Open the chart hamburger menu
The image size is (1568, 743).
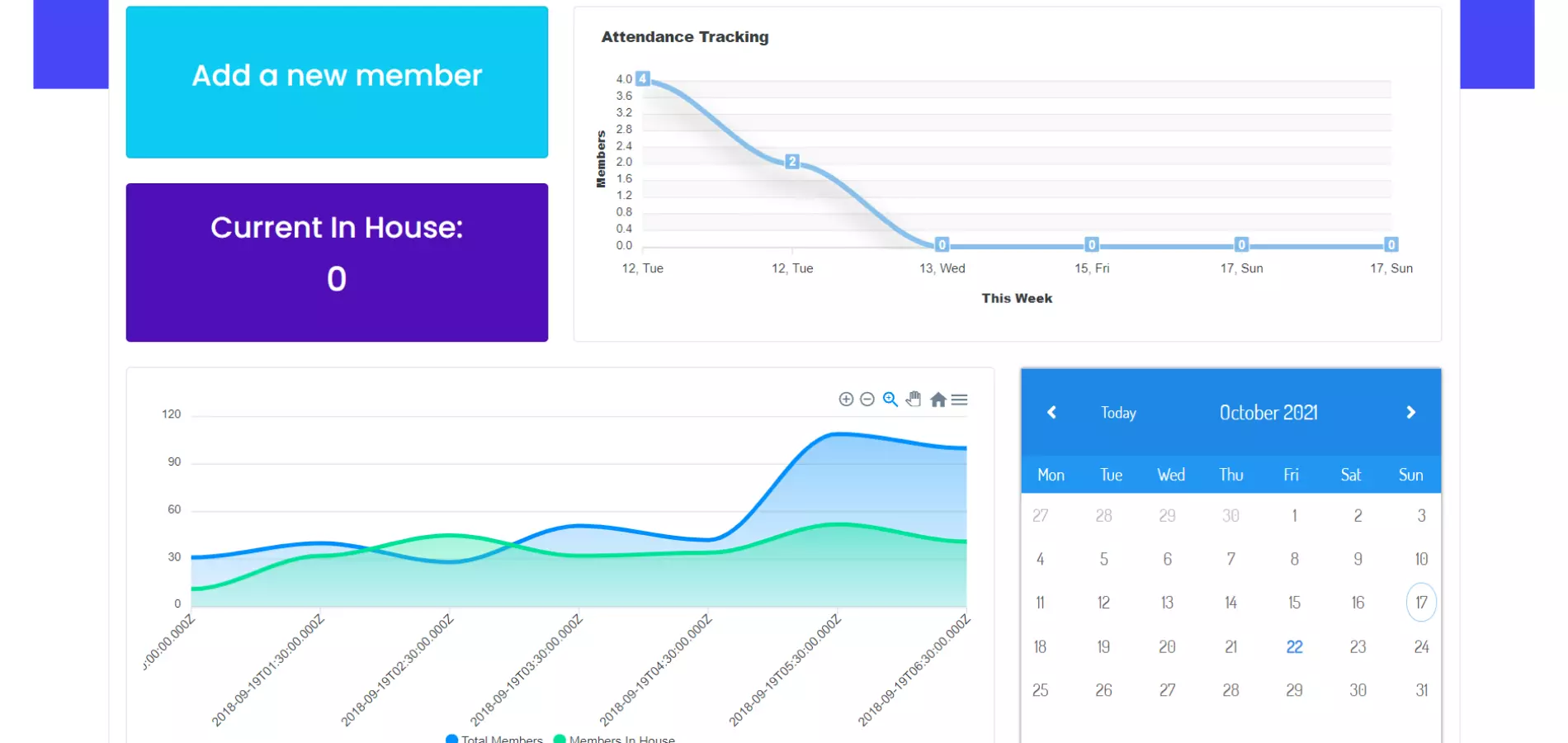[959, 400]
